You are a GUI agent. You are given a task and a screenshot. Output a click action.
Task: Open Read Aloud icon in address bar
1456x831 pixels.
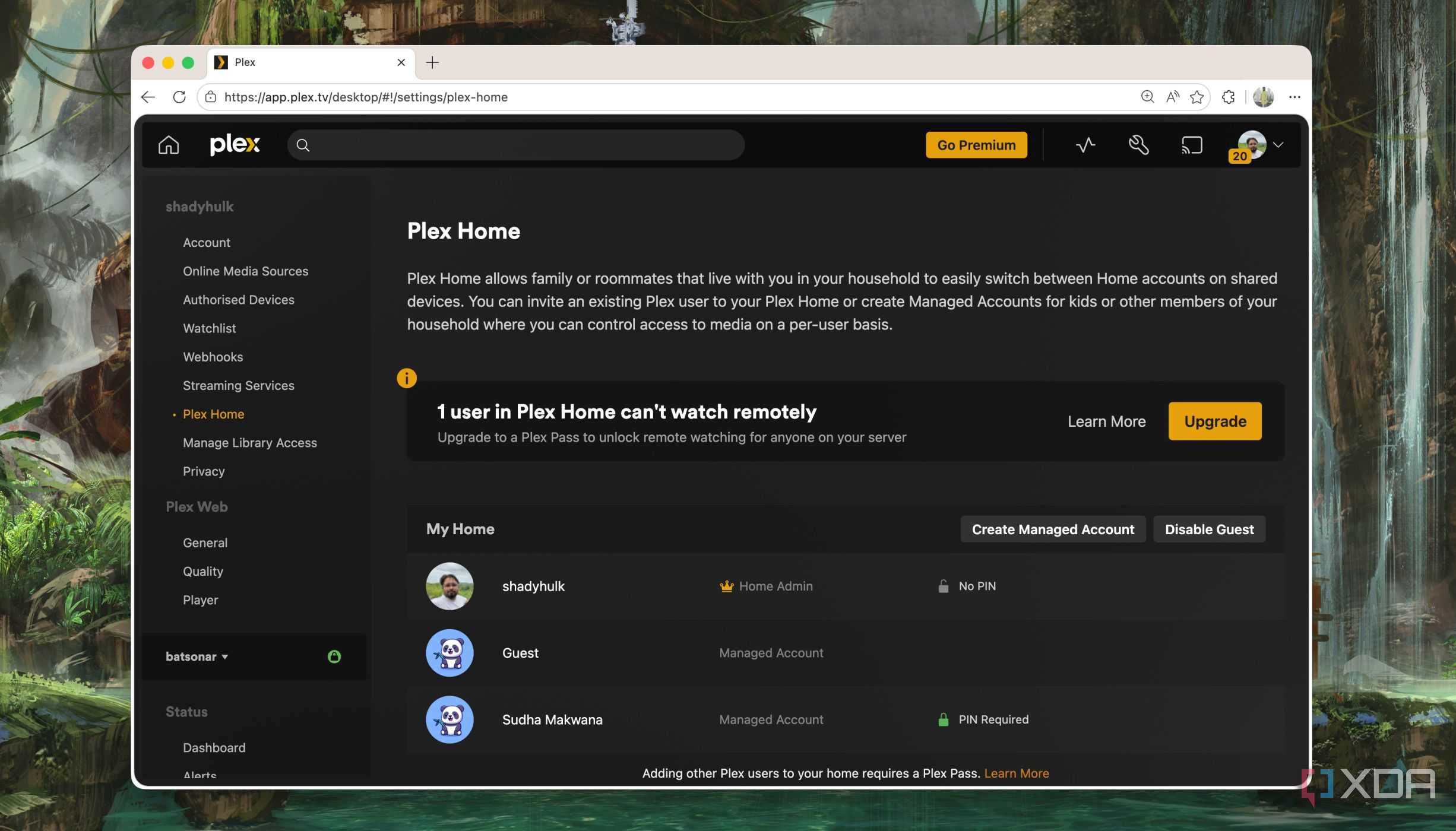(x=1172, y=97)
